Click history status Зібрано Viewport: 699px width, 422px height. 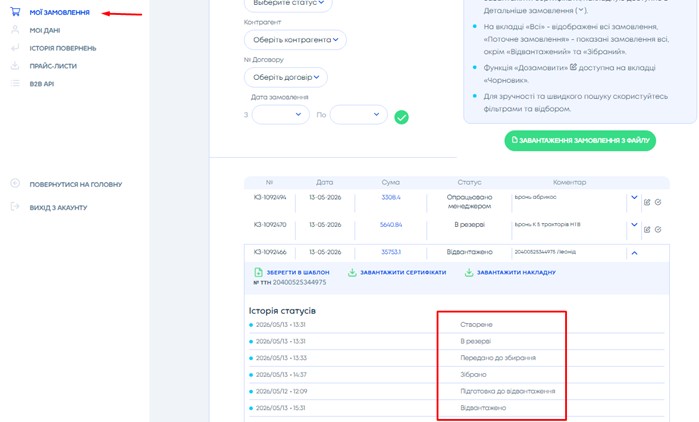click(473, 374)
